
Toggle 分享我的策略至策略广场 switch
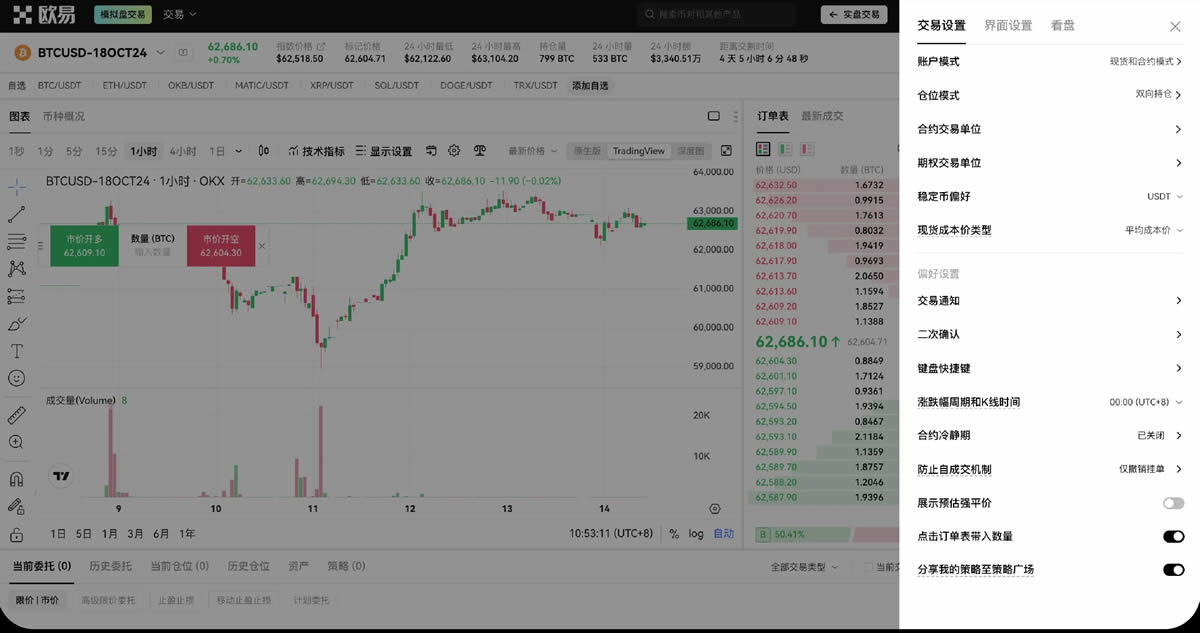(1173, 570)
